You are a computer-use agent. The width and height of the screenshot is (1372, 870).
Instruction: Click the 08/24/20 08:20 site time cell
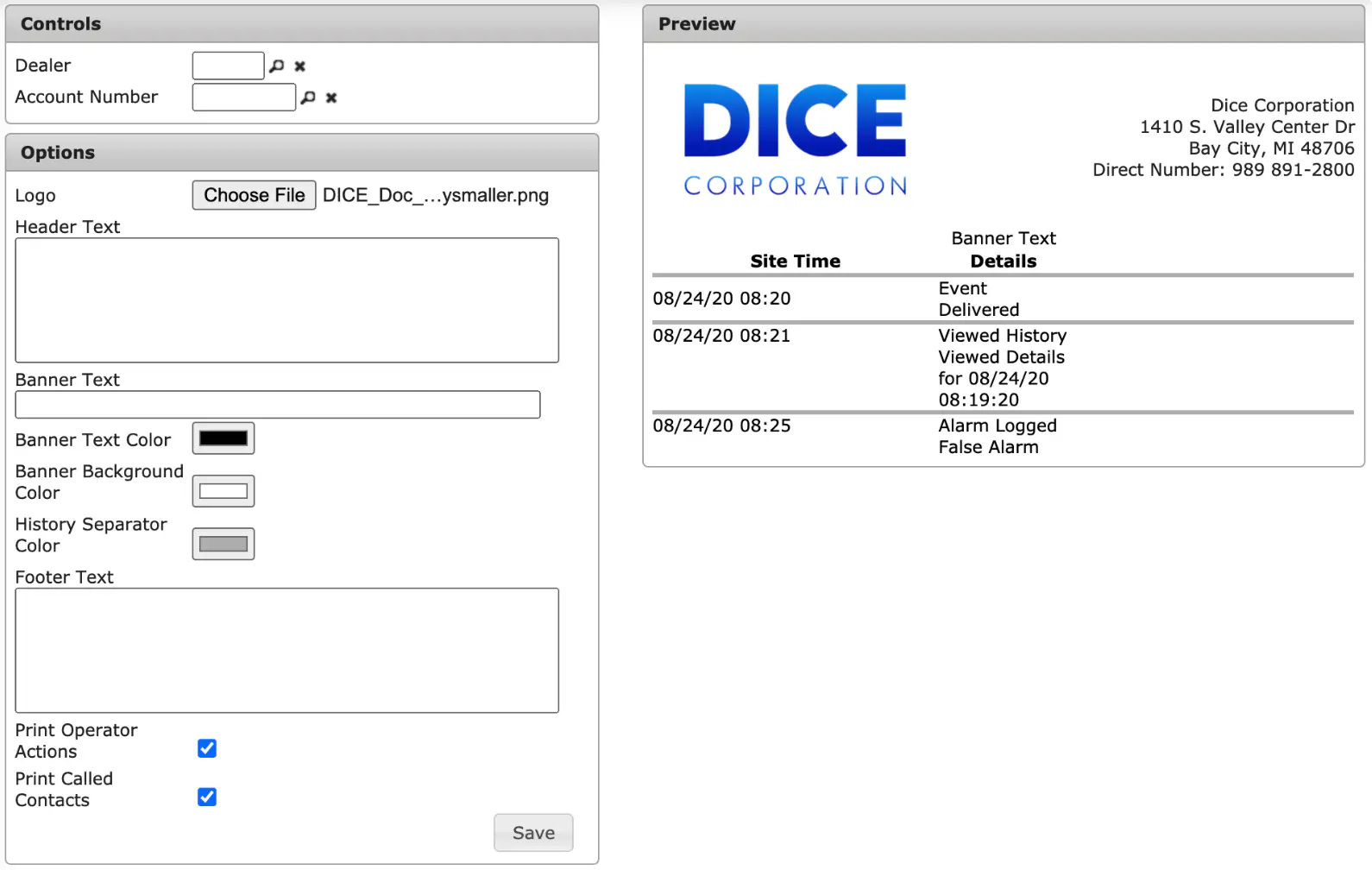pyautogui.click(x=722, y=299)
